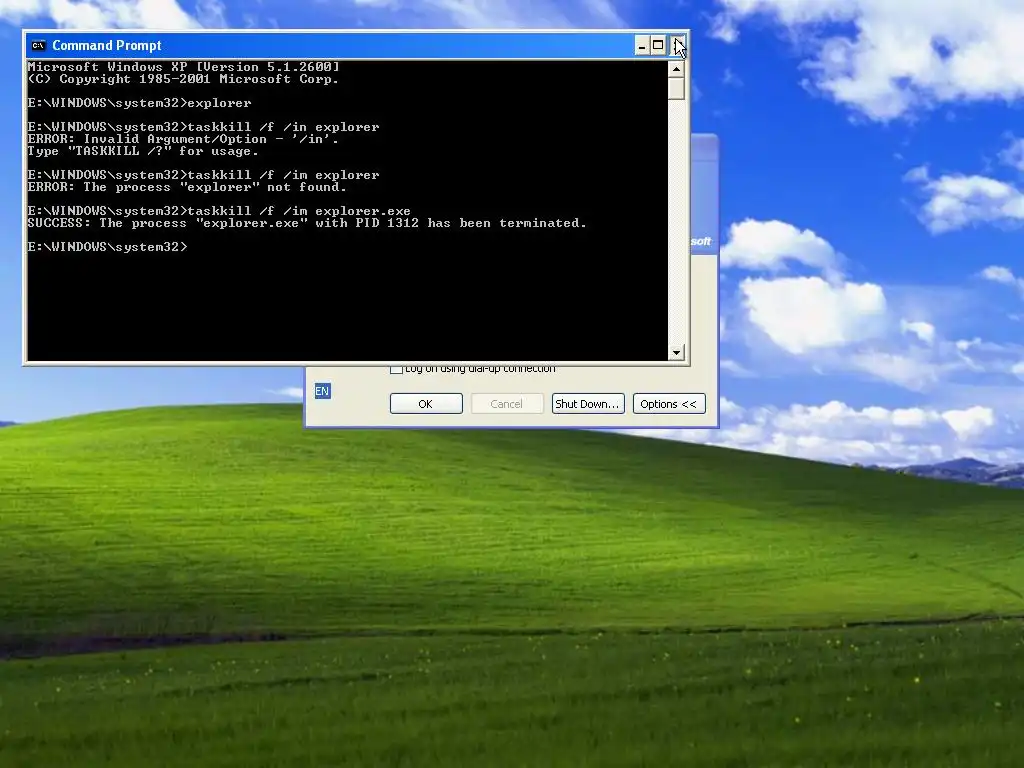
Task: Click the OK button in logon dialog
Action: tap(426, 404)
